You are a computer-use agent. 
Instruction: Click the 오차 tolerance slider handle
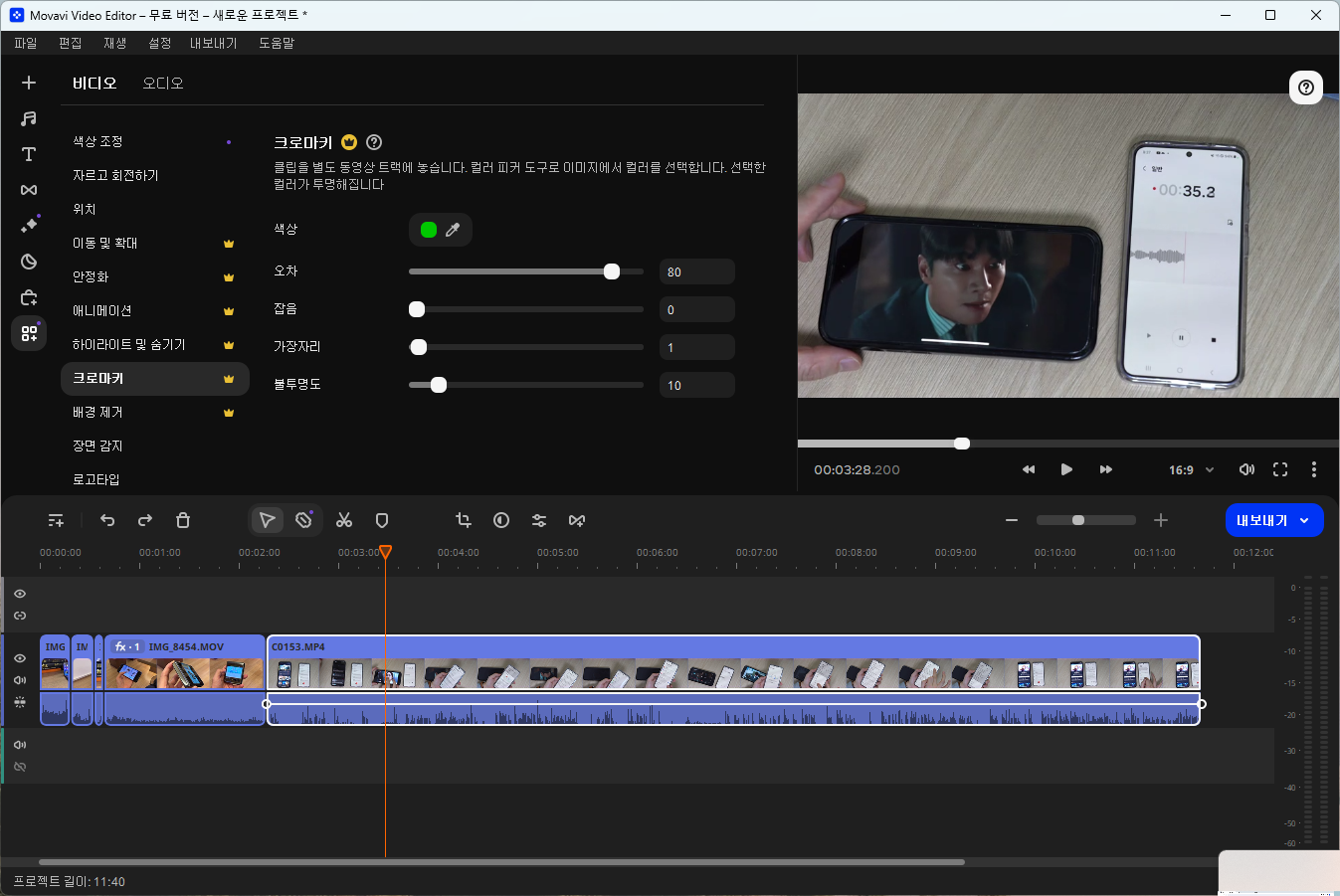click(612, 271)
